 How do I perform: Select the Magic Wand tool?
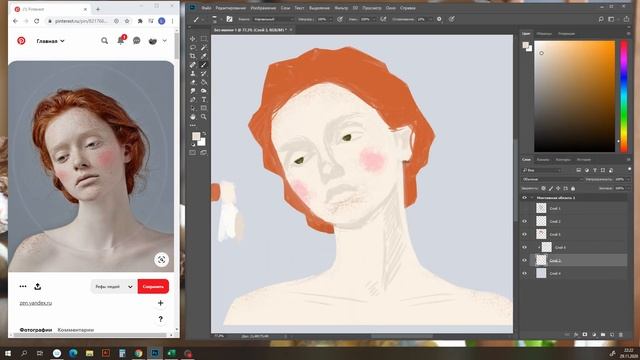[204, 47]
